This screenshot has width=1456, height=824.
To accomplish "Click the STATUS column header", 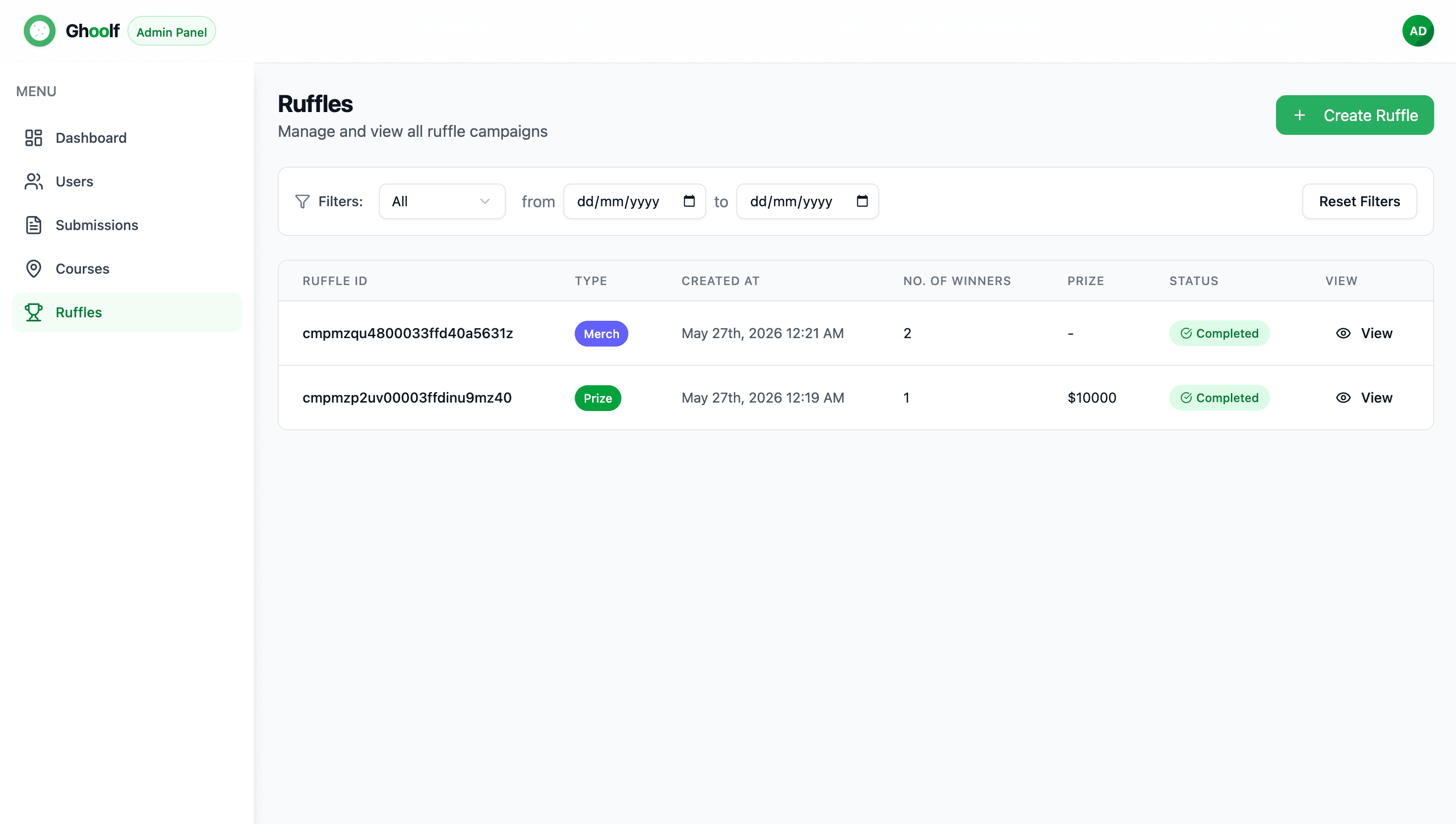I will click(1194, 281).
